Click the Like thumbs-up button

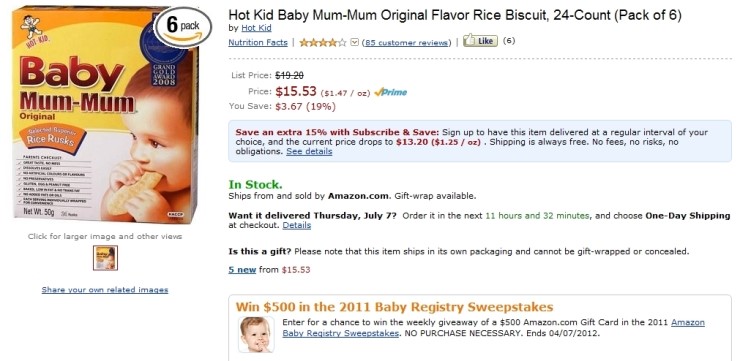pos(480,41)
